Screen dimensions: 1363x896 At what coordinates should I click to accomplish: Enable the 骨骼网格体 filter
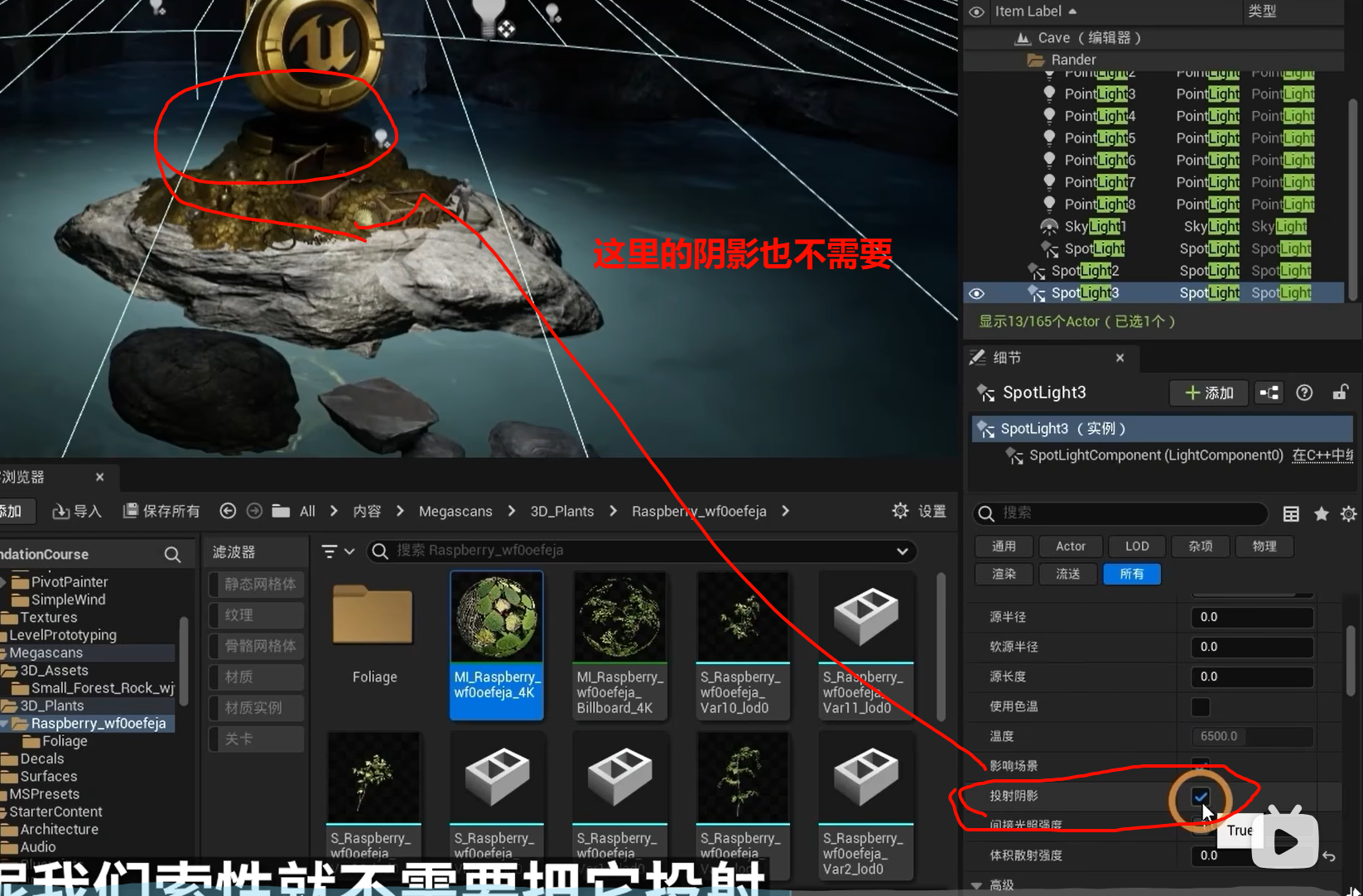point(257,646)
